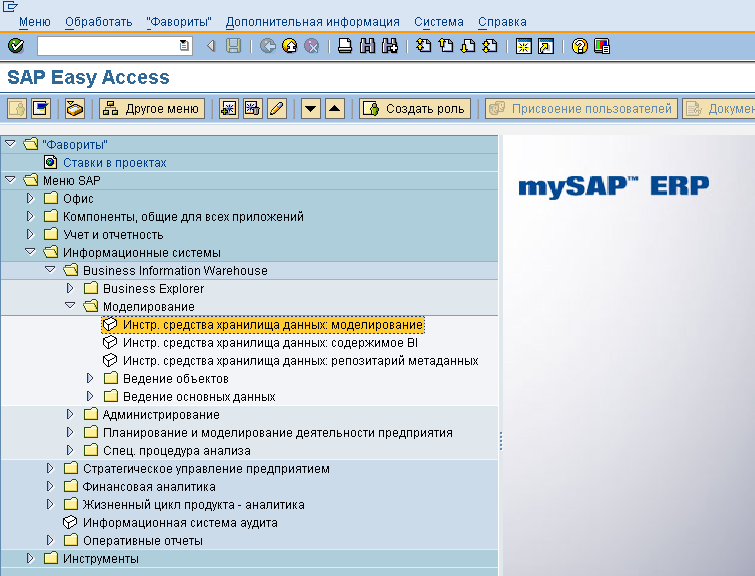This screenshot has height=576, width=755.
Task: Open the Справка menu
Action: [x=502, y=22]
